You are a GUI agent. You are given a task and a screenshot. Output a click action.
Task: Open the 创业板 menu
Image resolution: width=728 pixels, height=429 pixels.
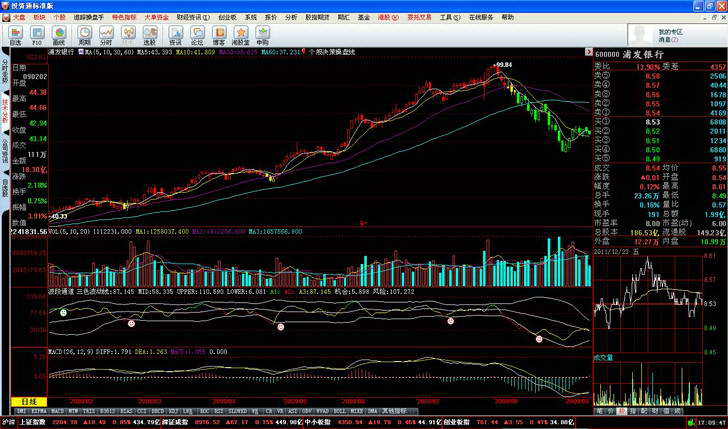pos(228,17)
